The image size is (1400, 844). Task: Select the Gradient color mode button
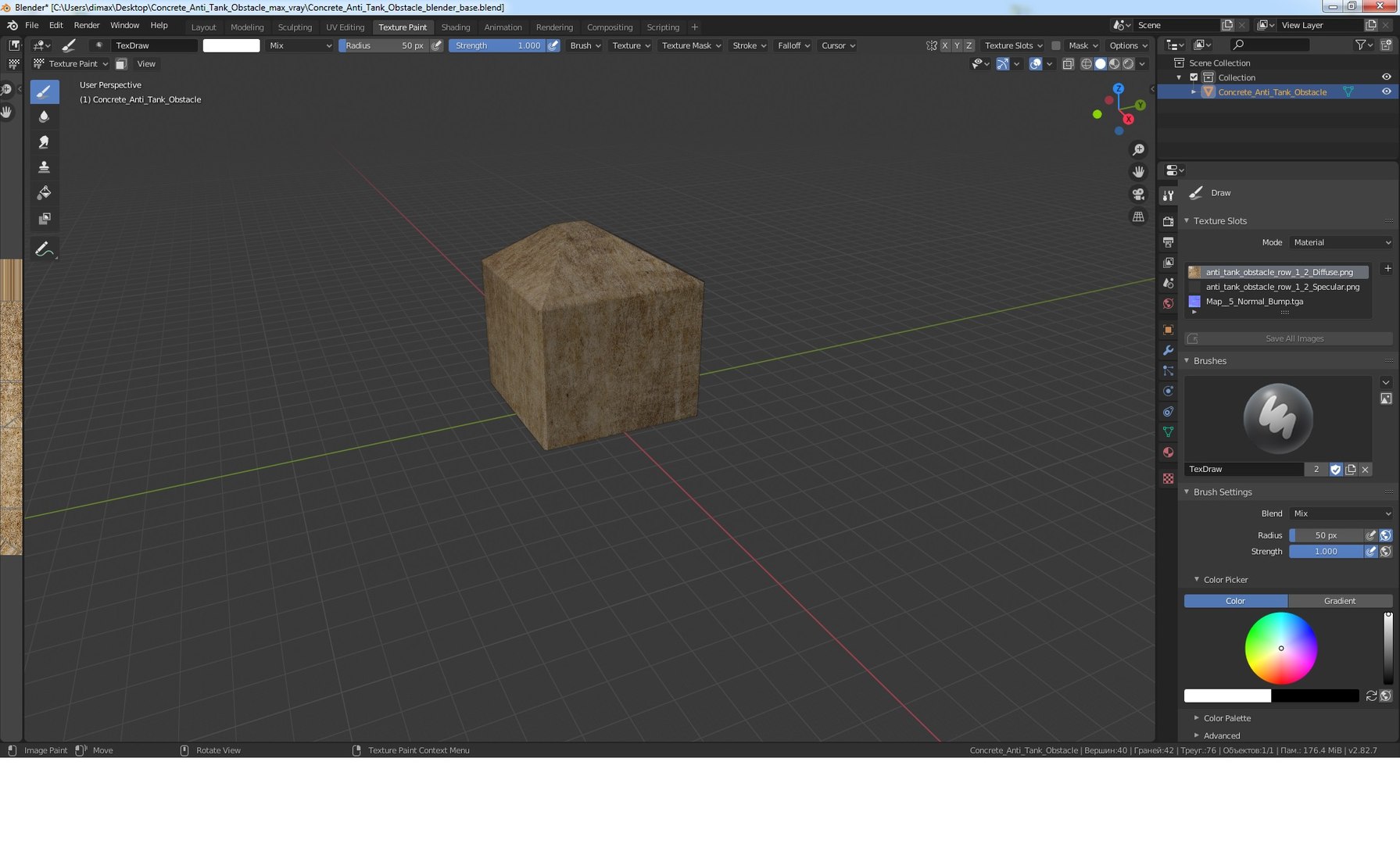point(1340,601)
